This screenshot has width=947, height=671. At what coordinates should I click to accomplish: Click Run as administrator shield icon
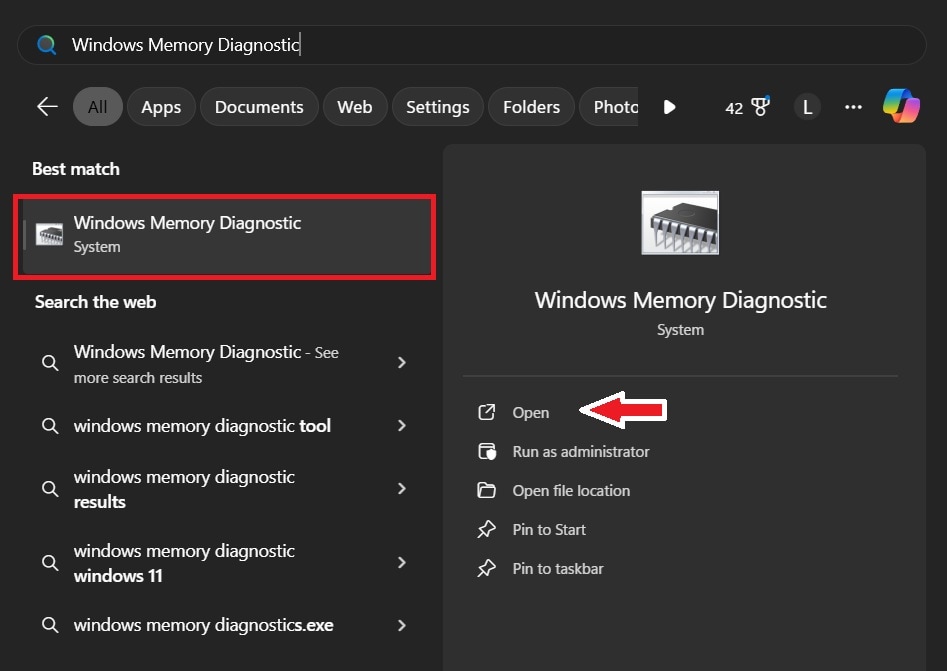pos(487,451)
